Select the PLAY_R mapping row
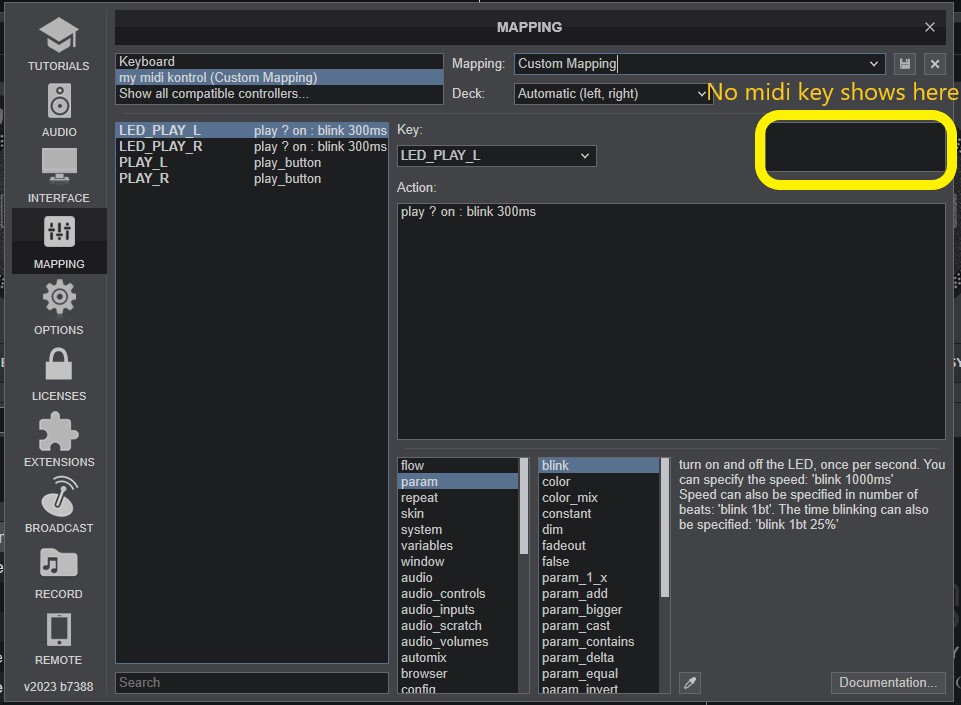The height and width of the screenshot is (705, 961). coord(144,179)
